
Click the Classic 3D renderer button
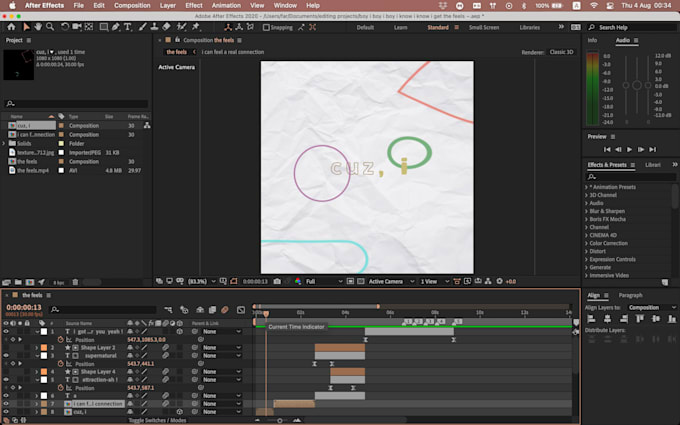561,52
